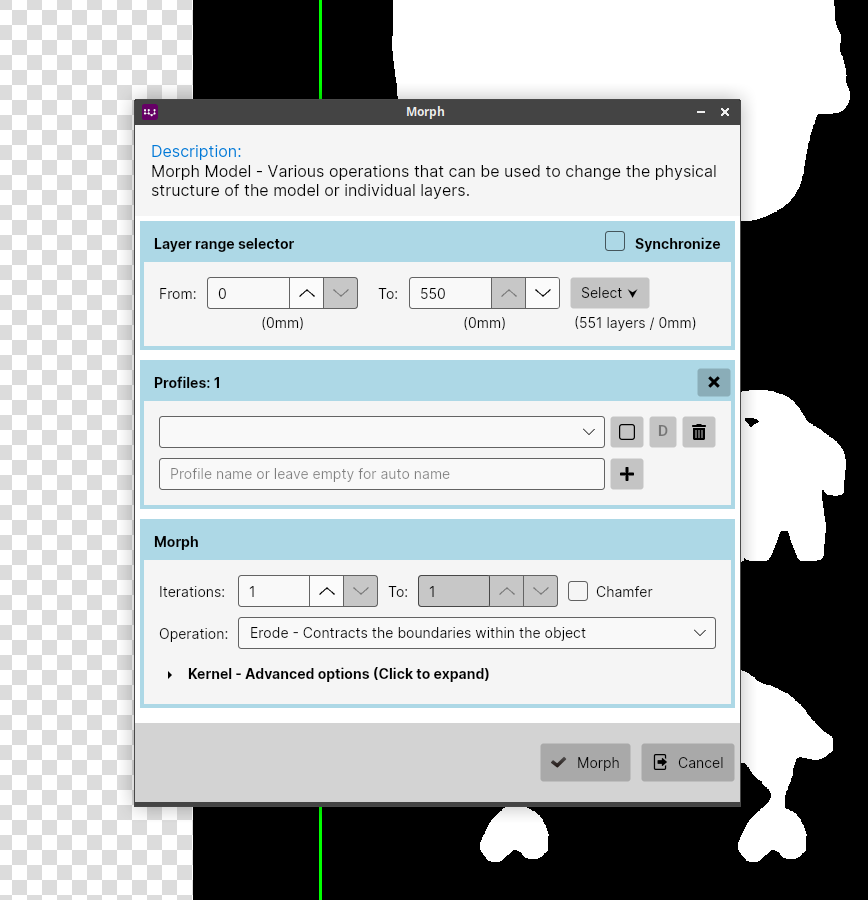This screenshot has width=868, height=900.
Task: Enable the Synchronize checkbox
Action: [x=614, y=240]
